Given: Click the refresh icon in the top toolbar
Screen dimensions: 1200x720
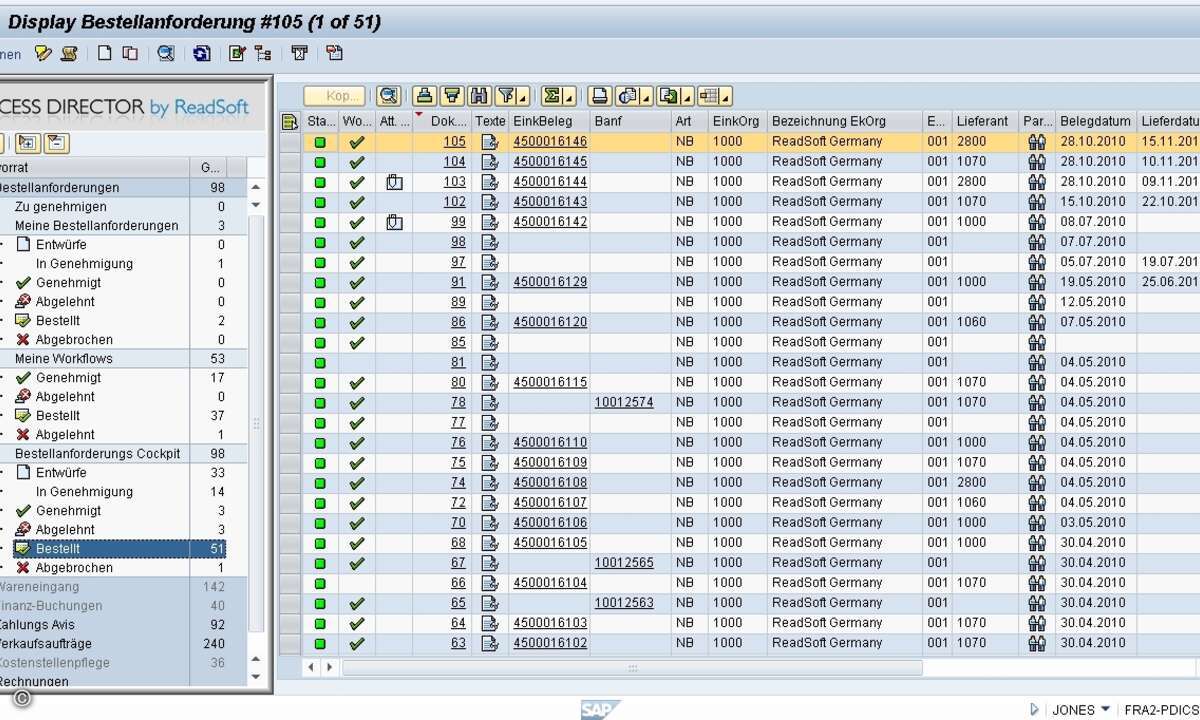Looking at the screenshot, I should (202, 54).
